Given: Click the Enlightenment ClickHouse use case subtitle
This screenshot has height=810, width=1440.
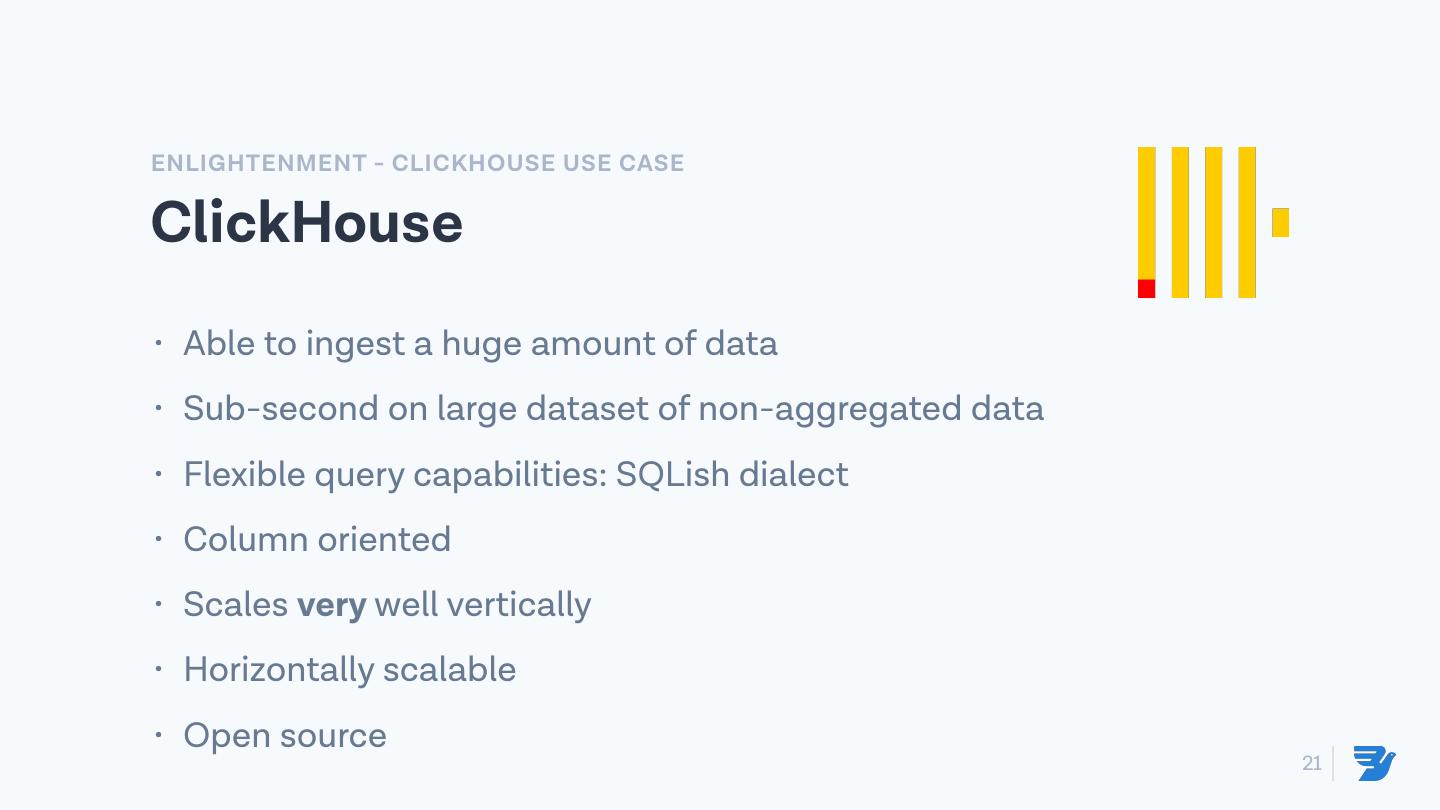Looking at the screenshot, I should tap(417, 163).
